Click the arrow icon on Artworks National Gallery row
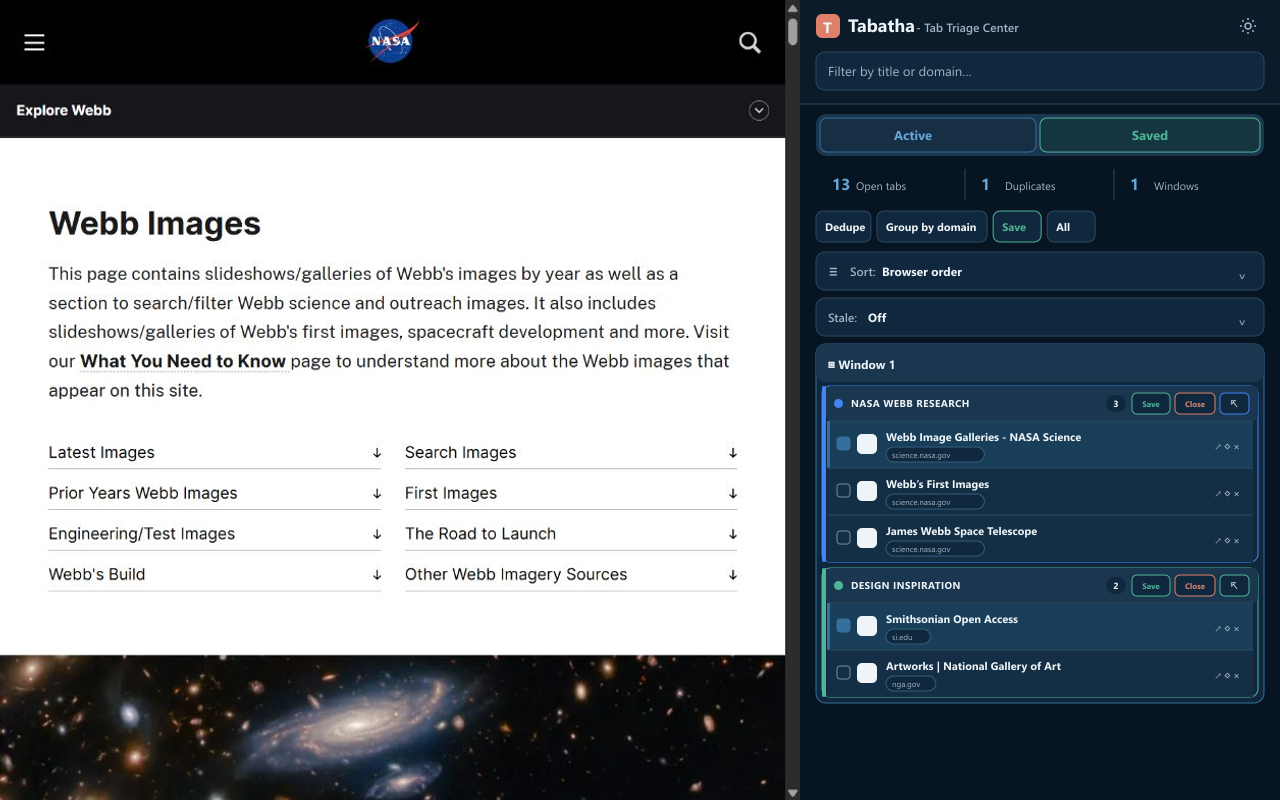This screenshot has height=800, width=1280. pyautogui.click(x=1218, y=676)
